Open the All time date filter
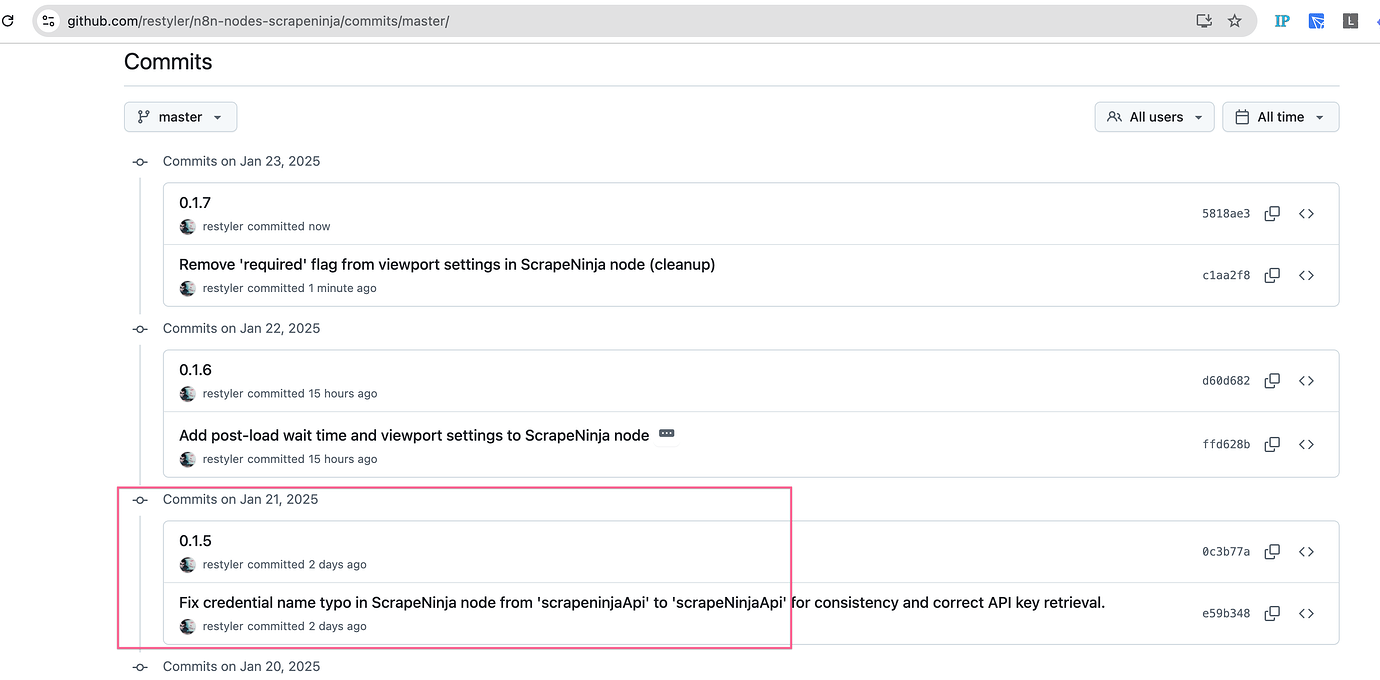 (1280, 117)
